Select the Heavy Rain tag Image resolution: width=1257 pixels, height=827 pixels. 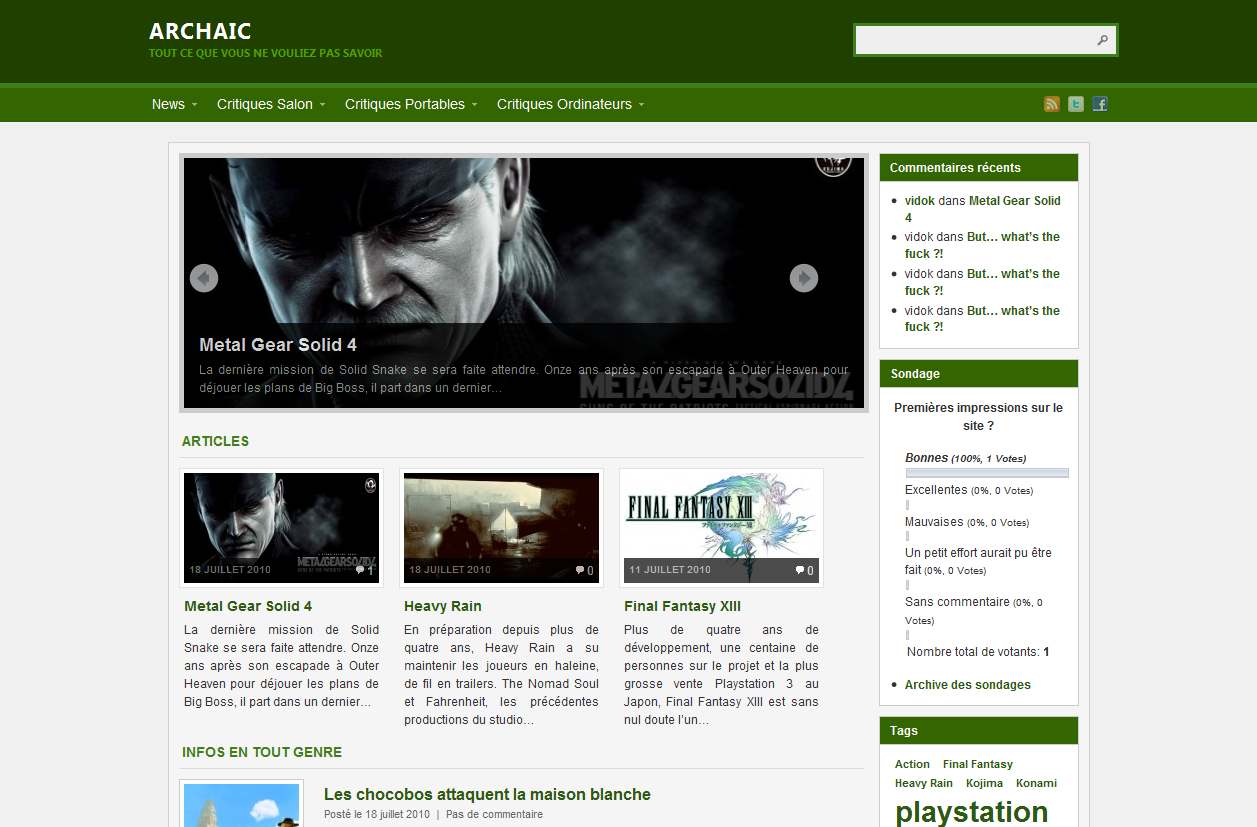(924, 783)
